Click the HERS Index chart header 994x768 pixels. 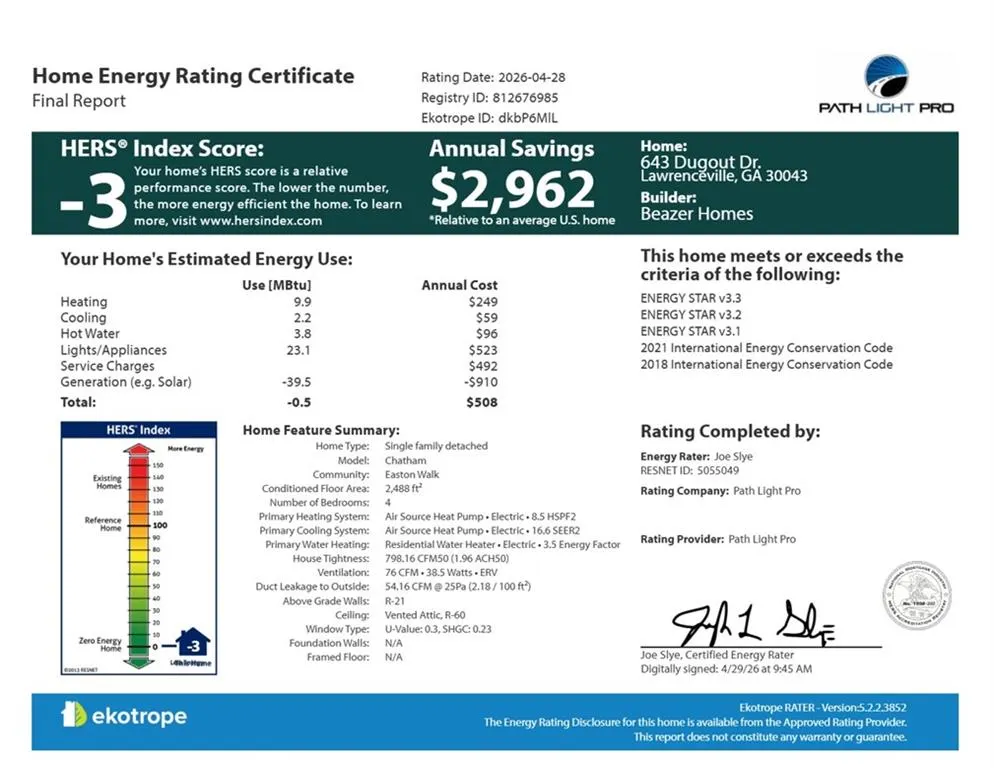pyautogui.click(x=139, y=430)
